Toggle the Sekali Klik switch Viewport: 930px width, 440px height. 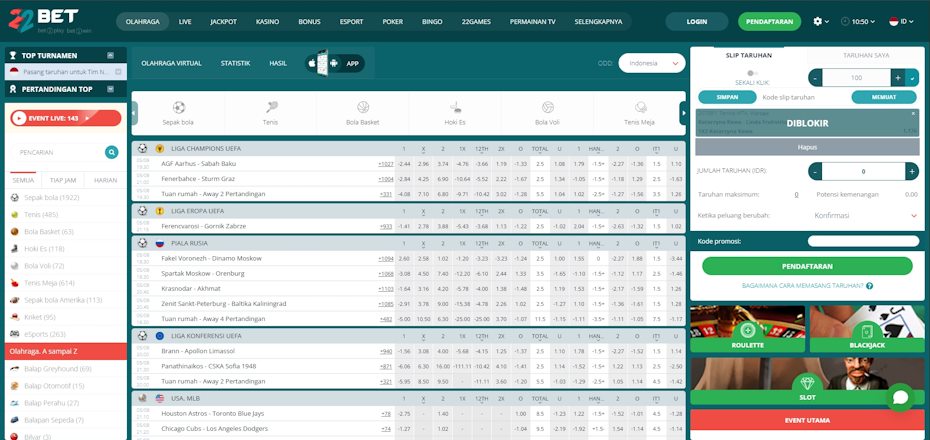pos(752,73)
